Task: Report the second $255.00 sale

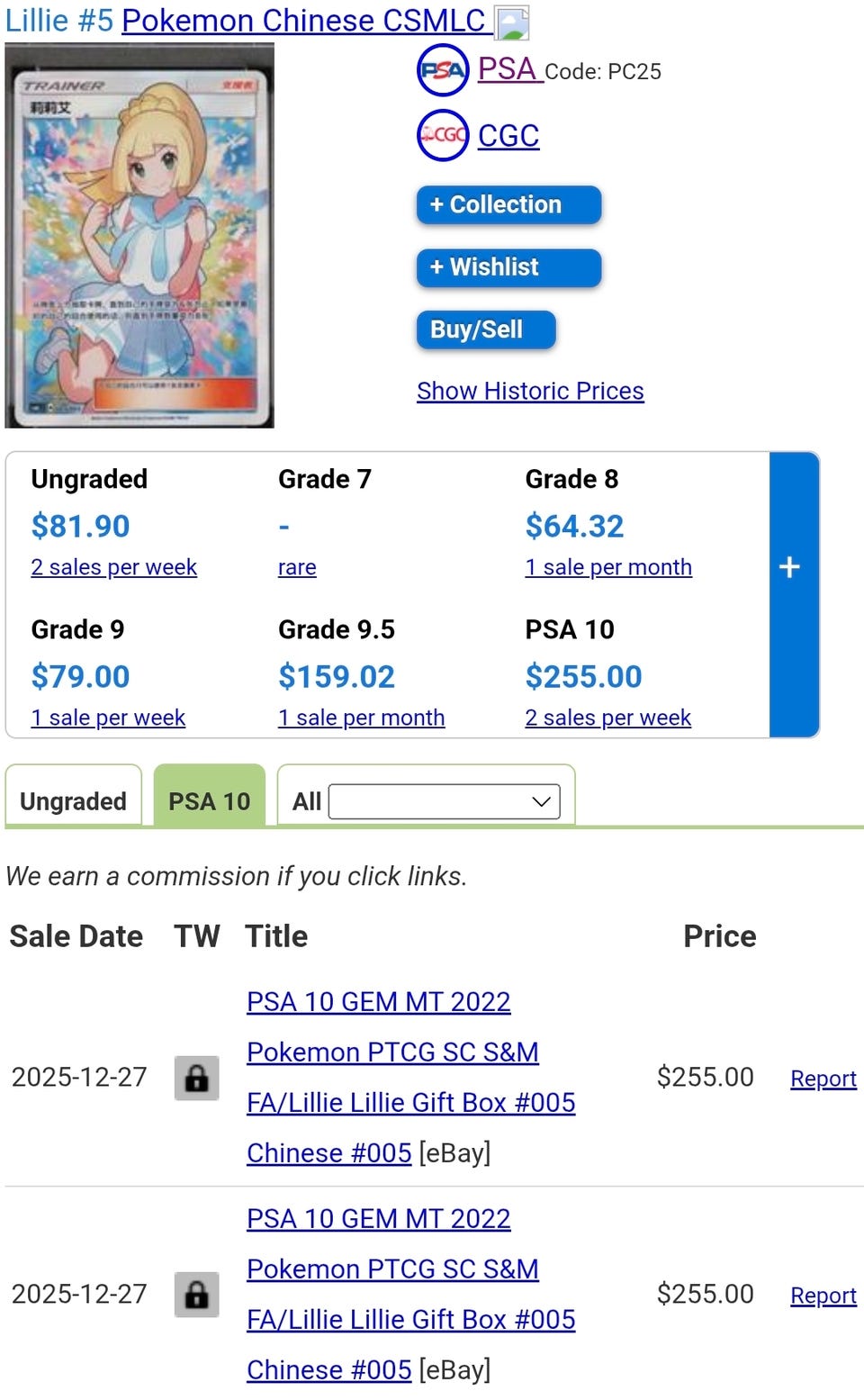Action: tap(823, 1296)
